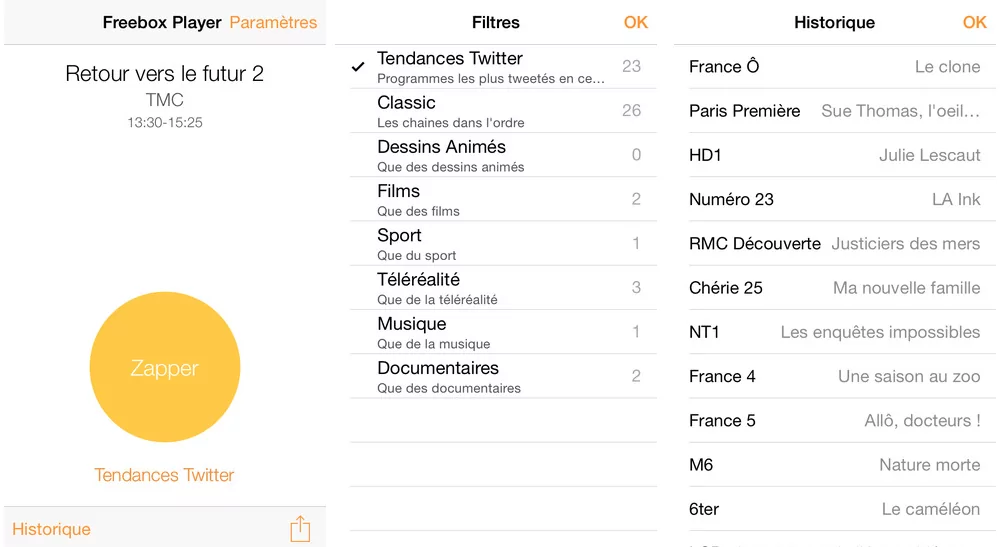Screen dimensions: 1008x547
Task: Open Paramètres settings link
Action: click(273, 22)
